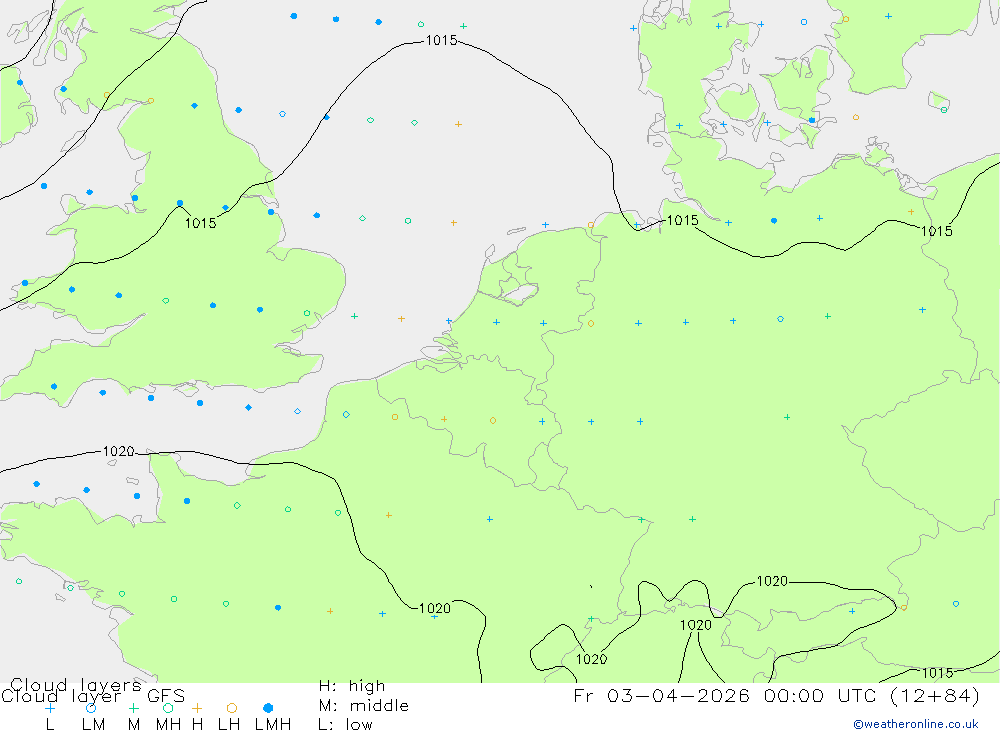The image size is (1000, 733).
Task: Click the 1015 isobar label over central England
Action: tap(200, 223)
